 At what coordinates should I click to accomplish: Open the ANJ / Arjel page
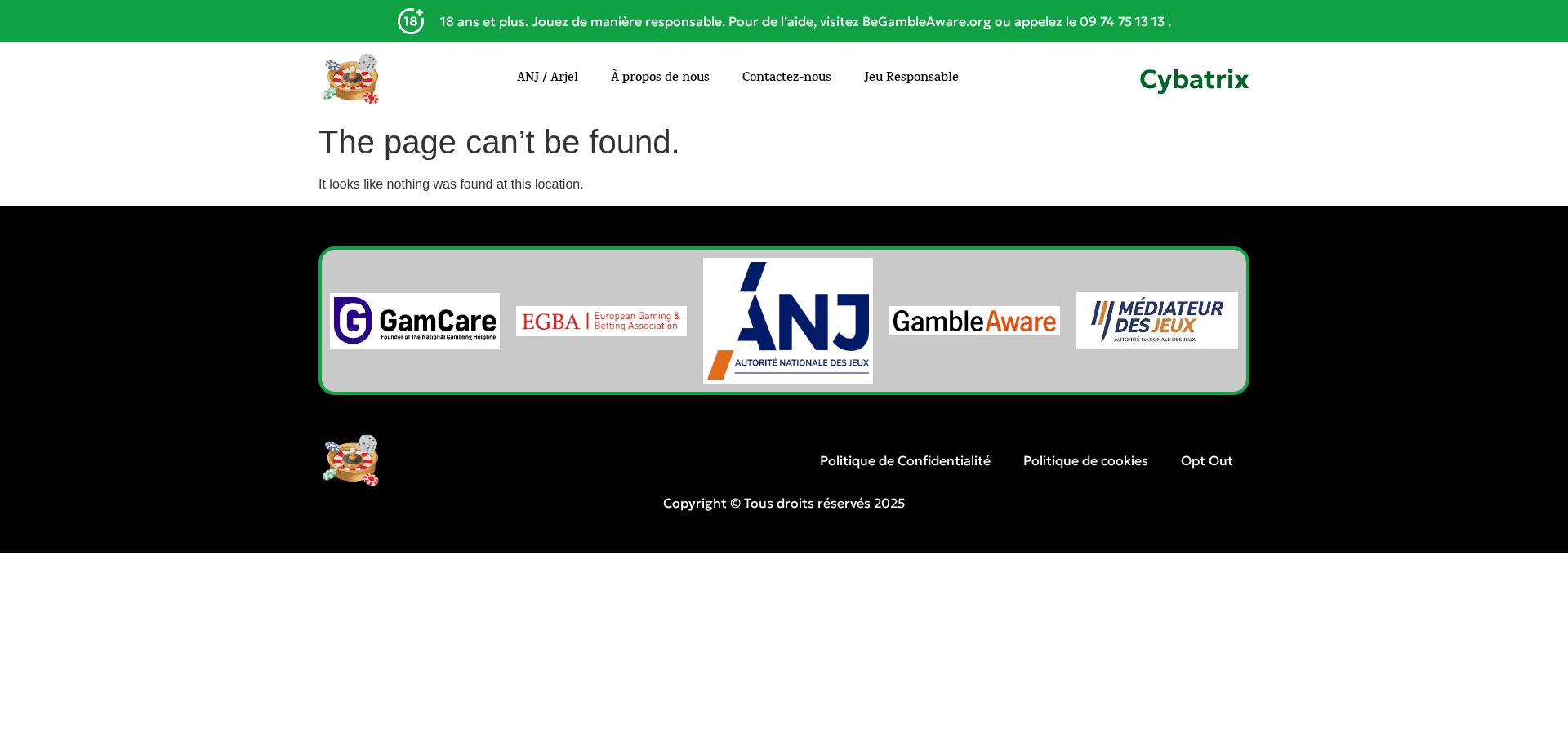click(x=547, y=76)
